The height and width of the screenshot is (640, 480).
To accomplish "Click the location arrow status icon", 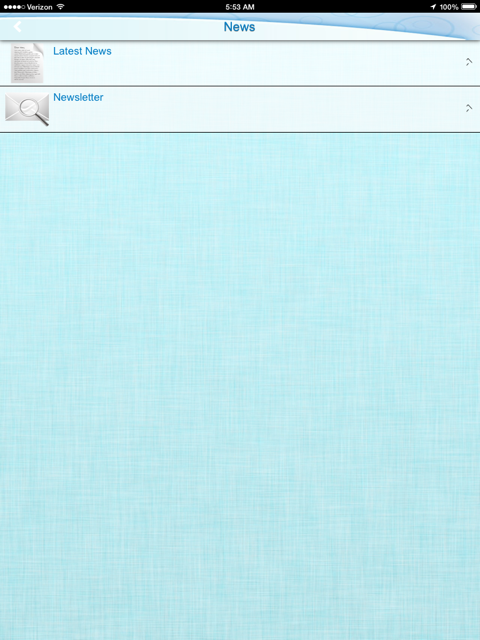I will point(433,7).
